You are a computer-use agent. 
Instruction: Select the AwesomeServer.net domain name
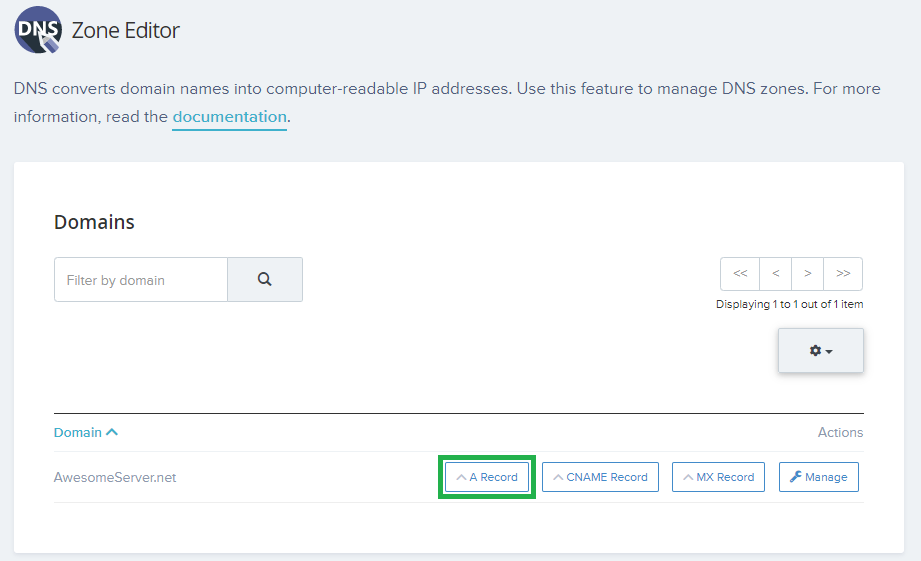click(x=115, y=477)
